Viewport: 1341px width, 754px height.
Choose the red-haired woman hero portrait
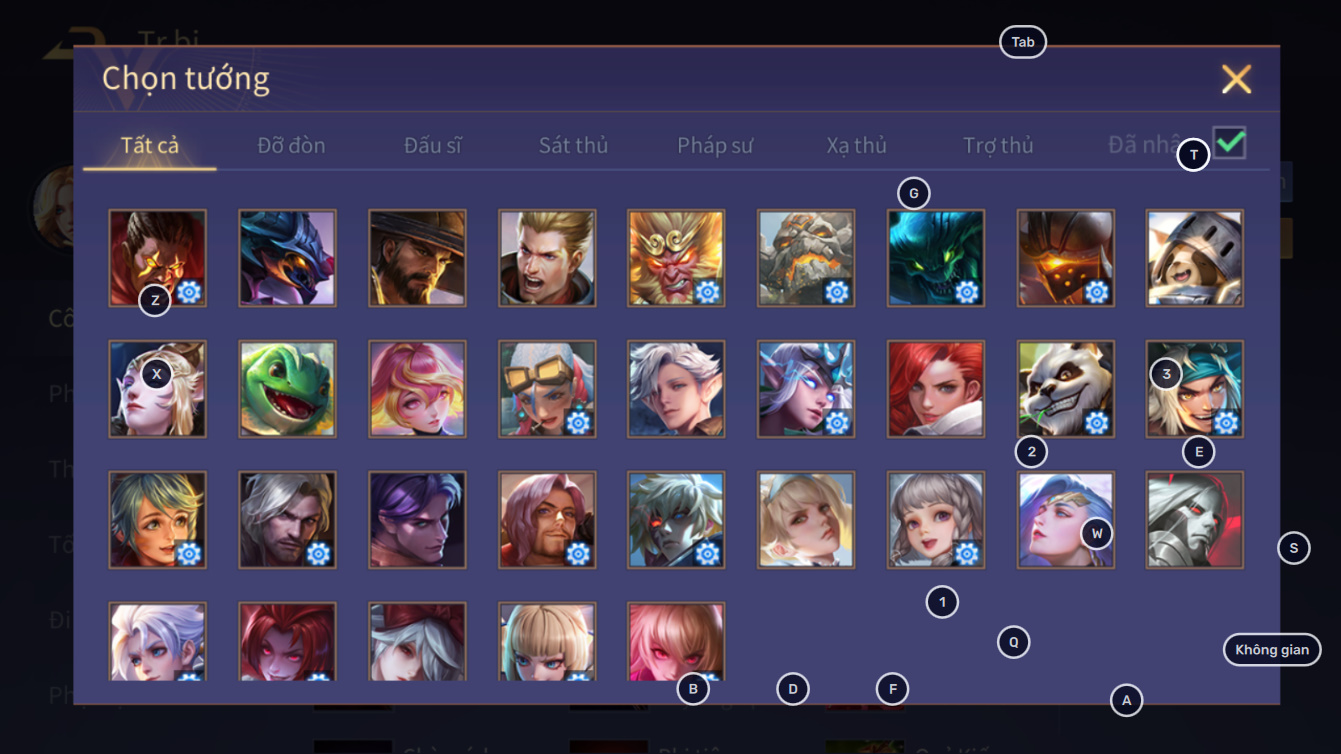coord(936,389)
